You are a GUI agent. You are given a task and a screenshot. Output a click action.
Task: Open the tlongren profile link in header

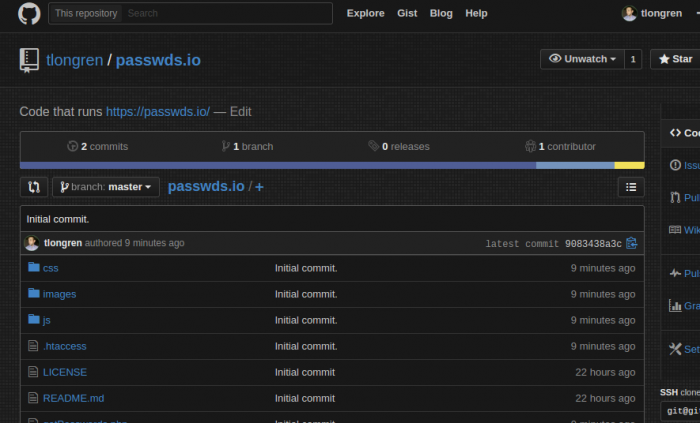661,13
